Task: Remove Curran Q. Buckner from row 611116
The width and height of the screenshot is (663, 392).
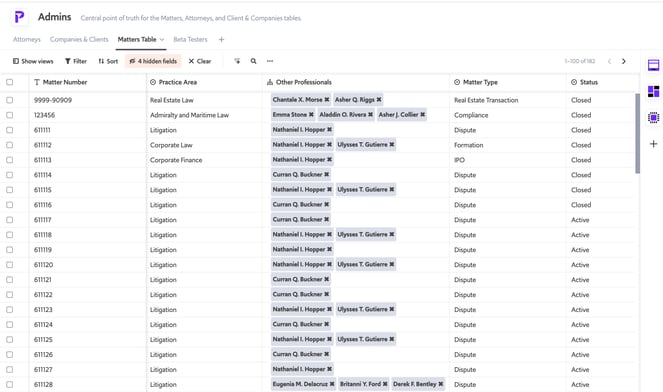Action: [326, 205]
